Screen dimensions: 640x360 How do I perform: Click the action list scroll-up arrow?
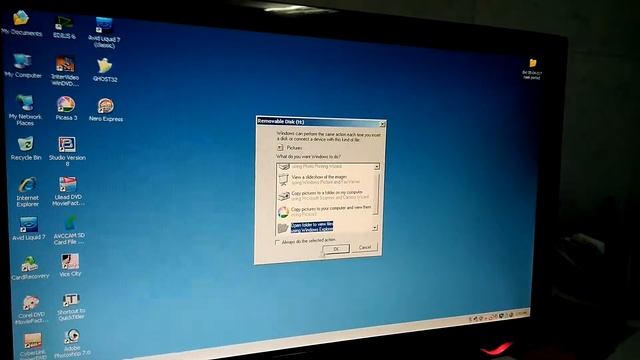point(377,167)
